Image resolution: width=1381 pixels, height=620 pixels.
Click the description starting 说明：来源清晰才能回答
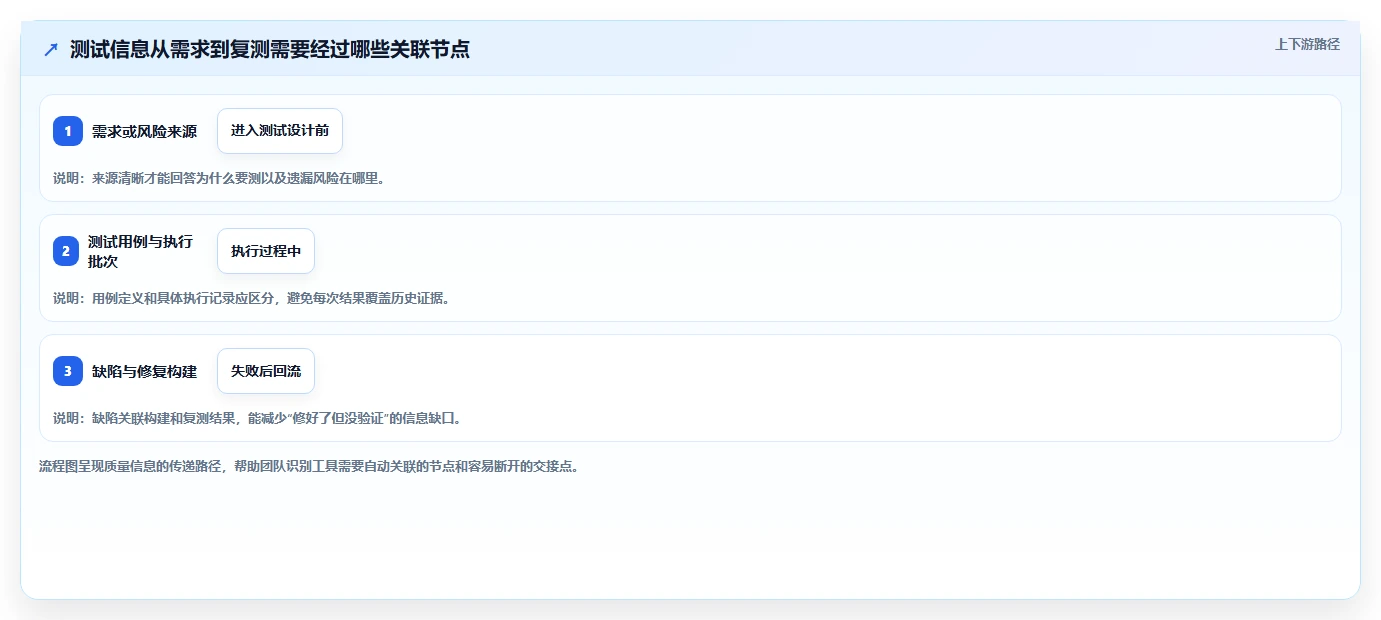tap(219, 178)
